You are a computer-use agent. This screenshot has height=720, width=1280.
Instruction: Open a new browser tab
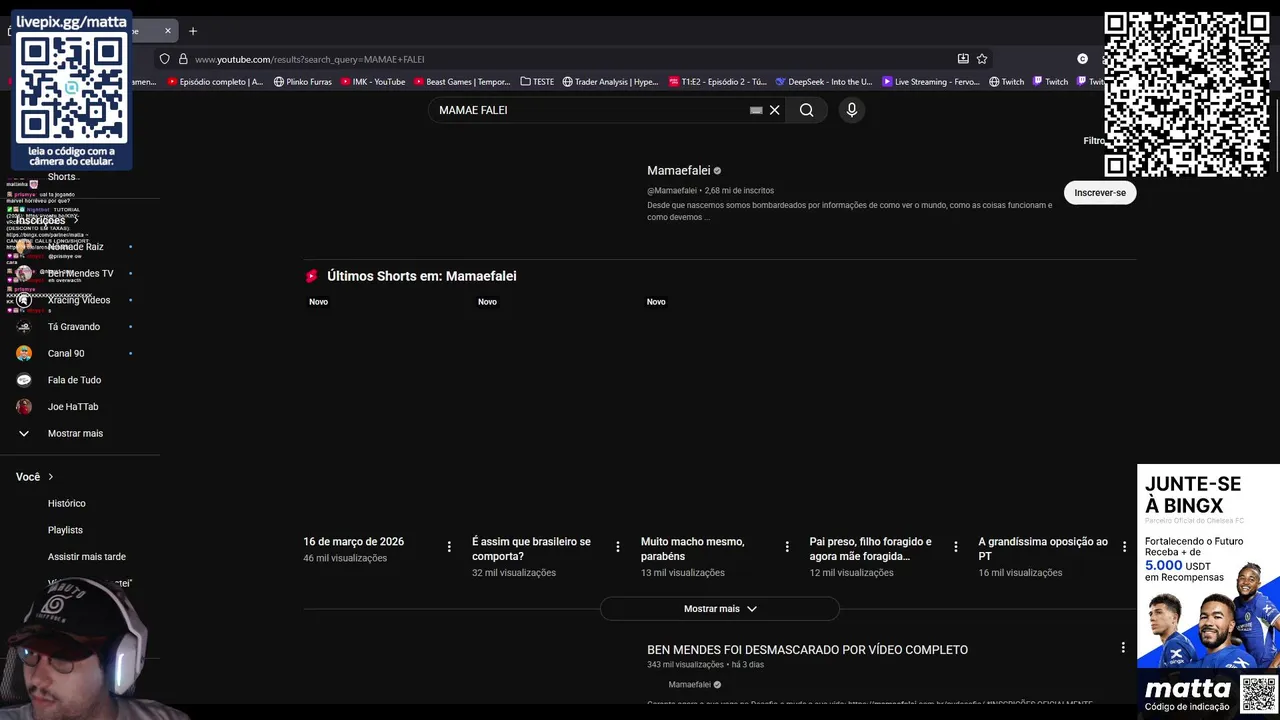click(x=193, y=31)
